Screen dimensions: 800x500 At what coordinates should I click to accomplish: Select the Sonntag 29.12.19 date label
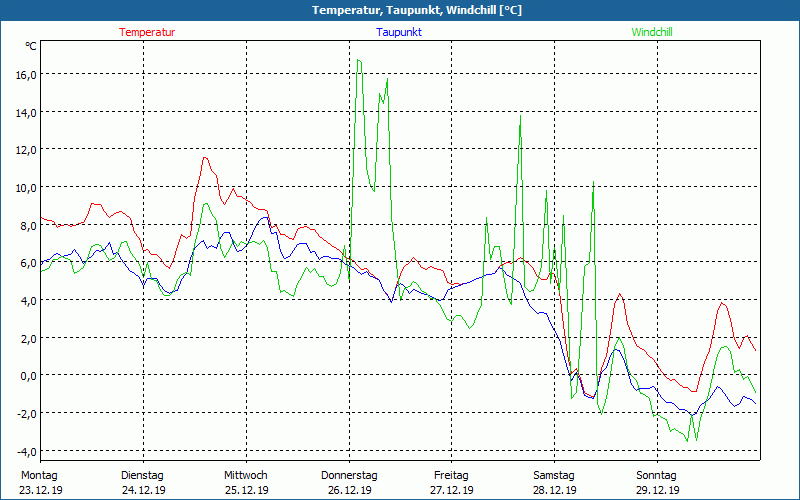pyautogui.click(x=657, y=482)
